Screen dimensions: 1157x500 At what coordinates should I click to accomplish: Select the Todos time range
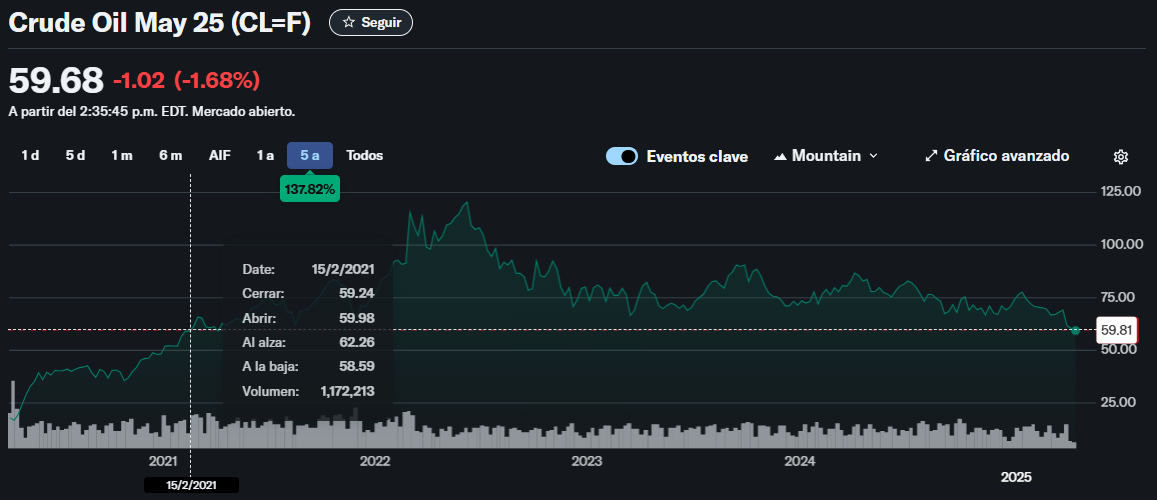(x=365, y=156)
